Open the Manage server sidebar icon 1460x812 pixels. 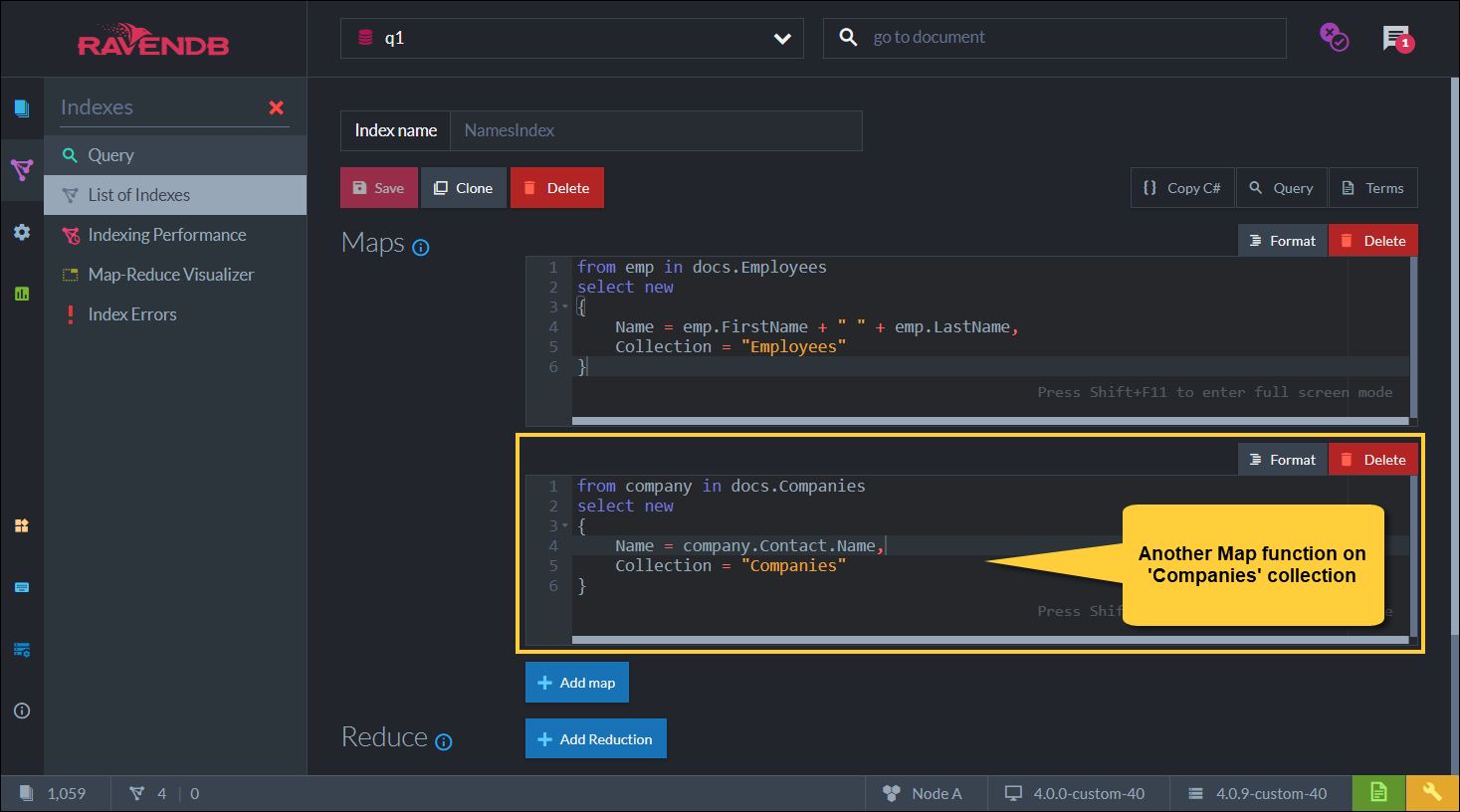click(22, 587)
